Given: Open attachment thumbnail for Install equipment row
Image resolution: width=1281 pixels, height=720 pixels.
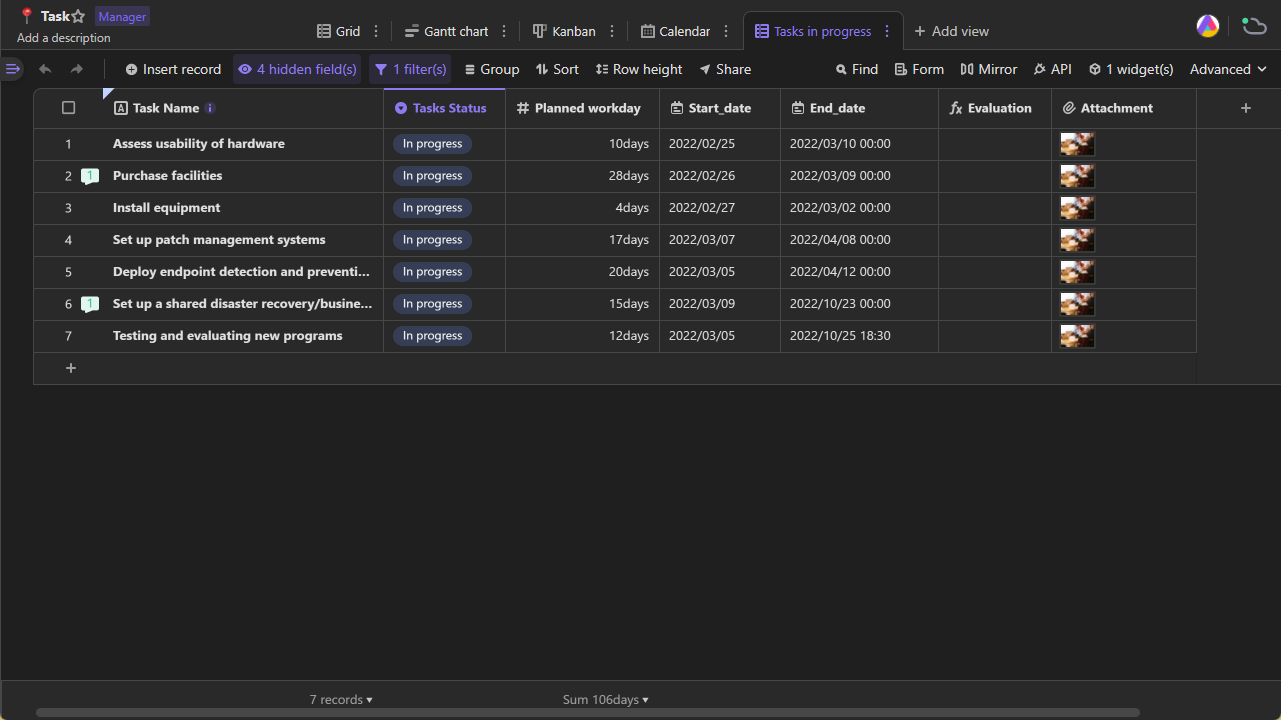Looking at the screenshot, I should click(x=1077, y=208).
